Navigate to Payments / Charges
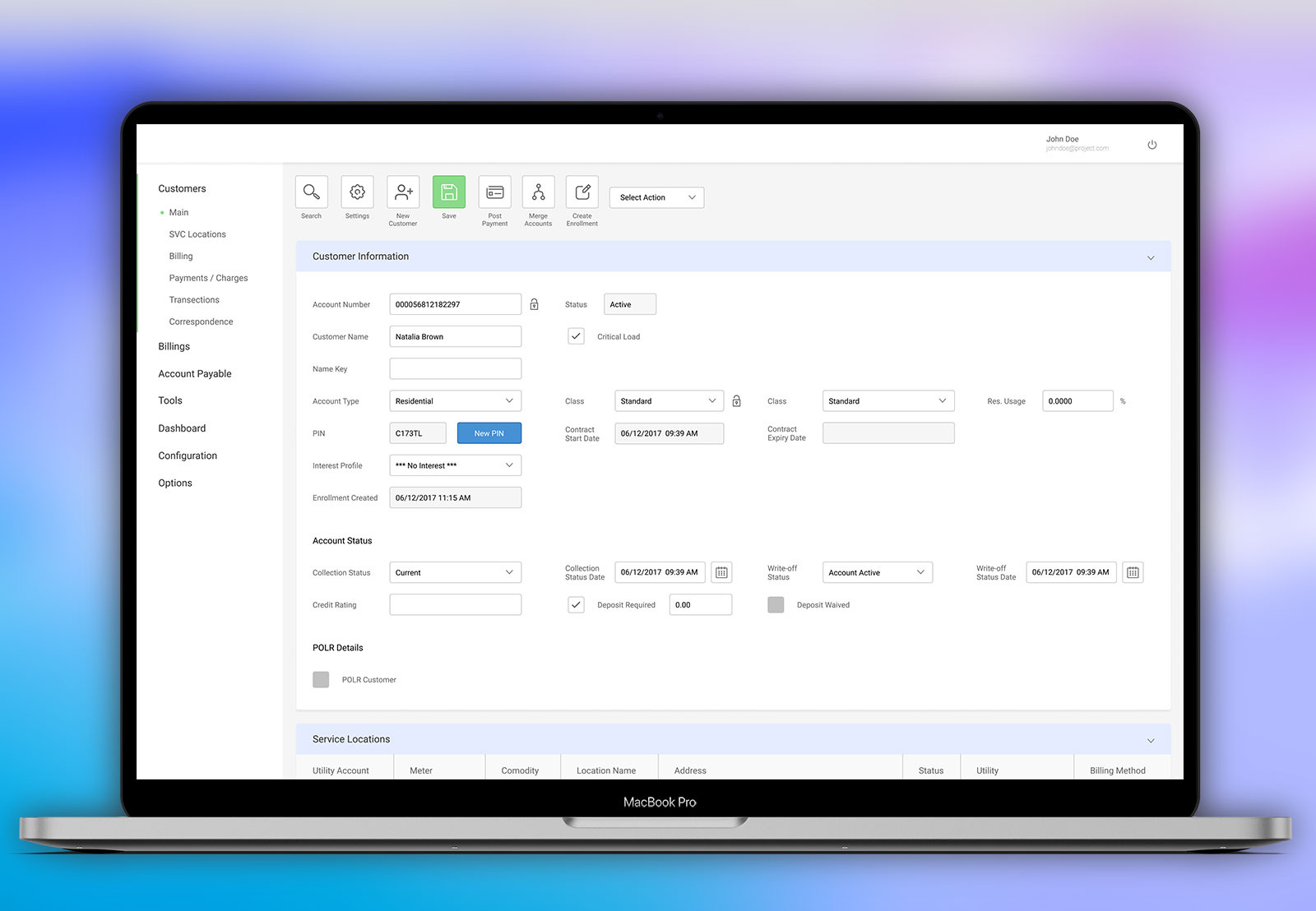 tap(208, 277)
